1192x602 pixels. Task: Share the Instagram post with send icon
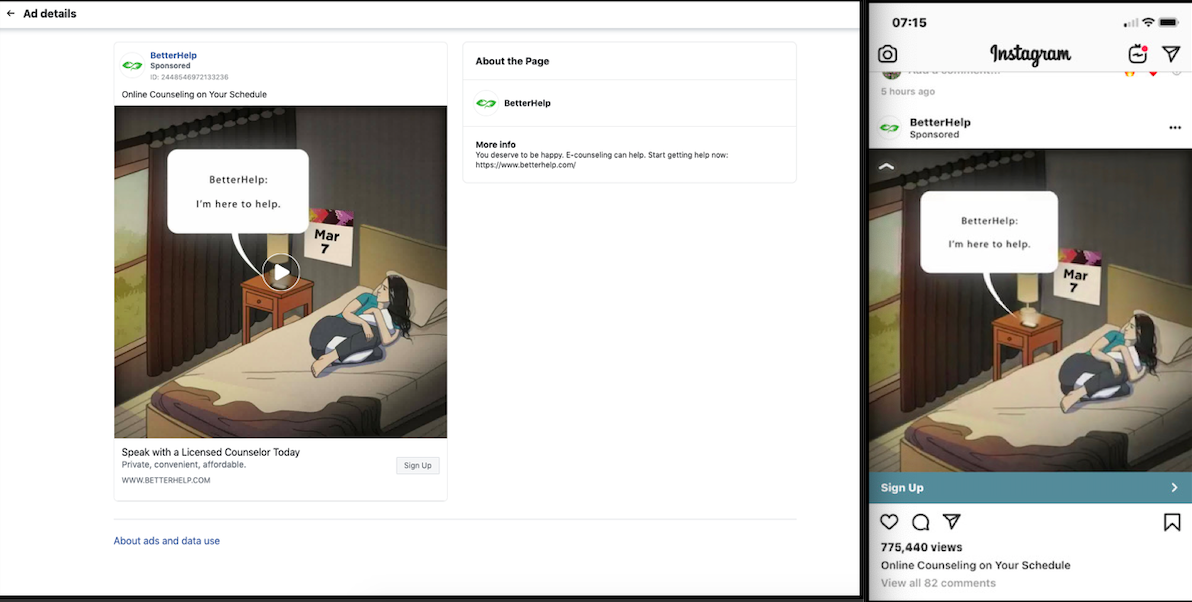click(952, 521)
